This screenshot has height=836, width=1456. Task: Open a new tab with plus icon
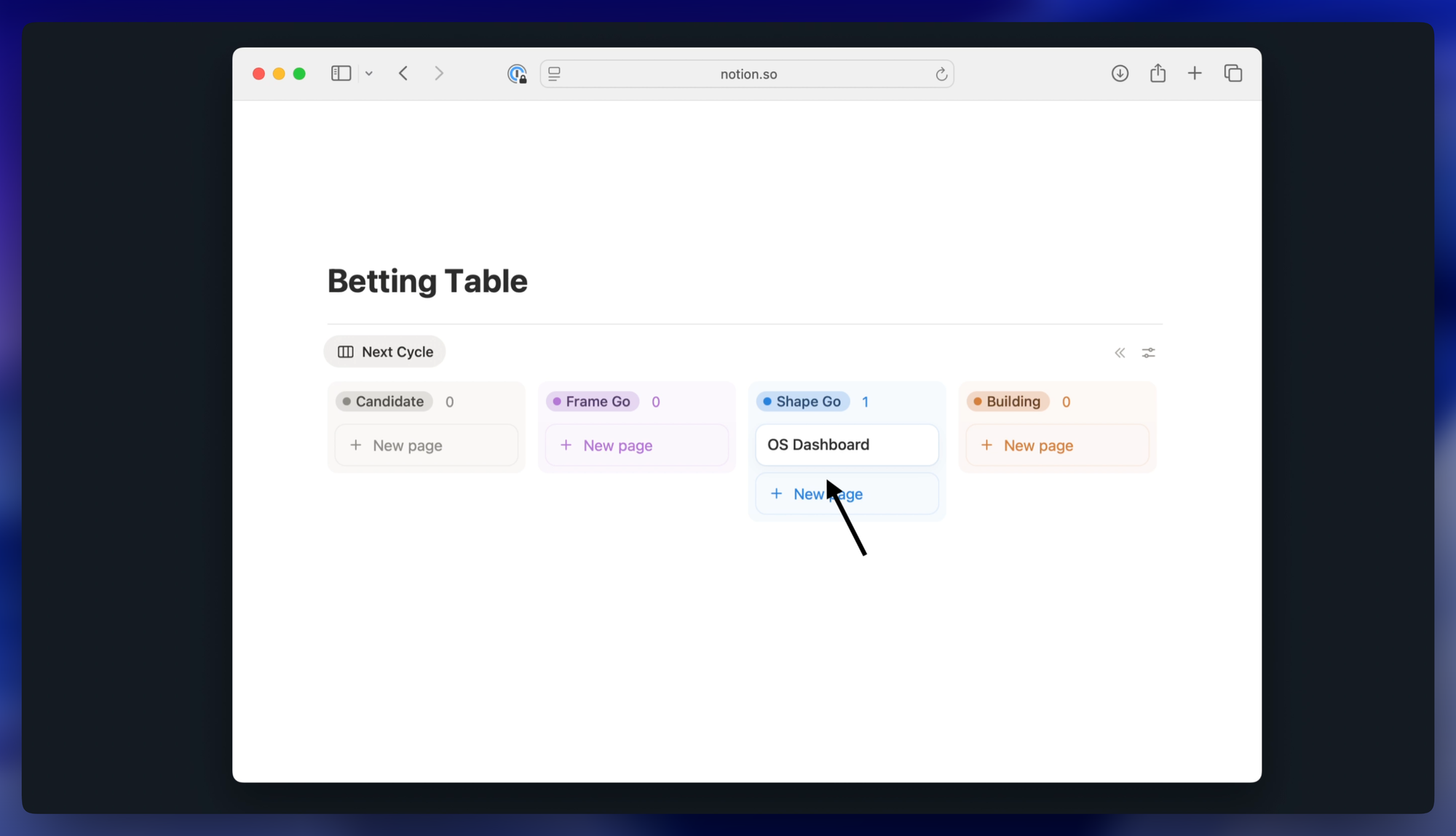point(1195,73)
